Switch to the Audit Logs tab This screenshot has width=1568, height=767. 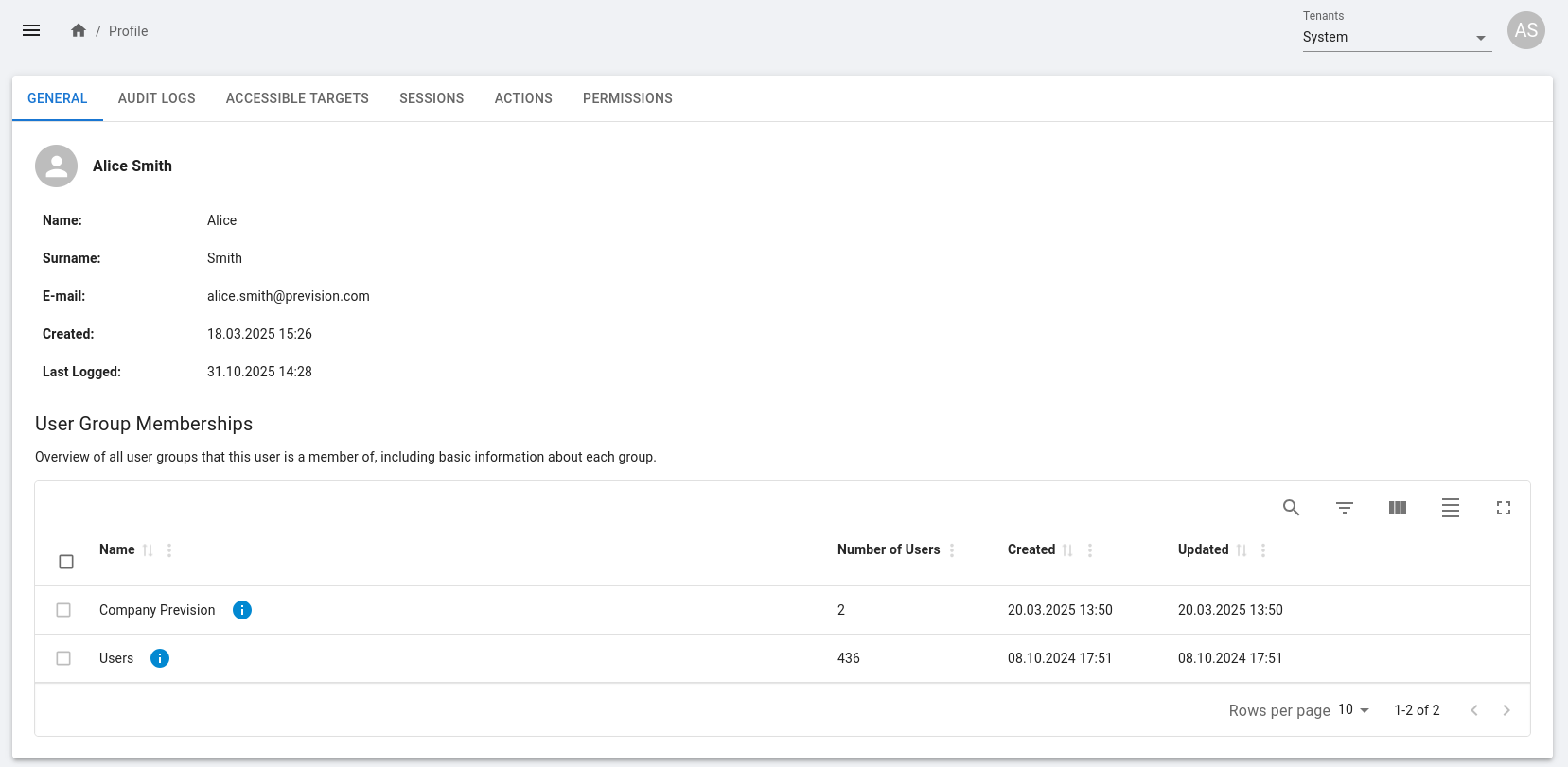coord(156,98)
